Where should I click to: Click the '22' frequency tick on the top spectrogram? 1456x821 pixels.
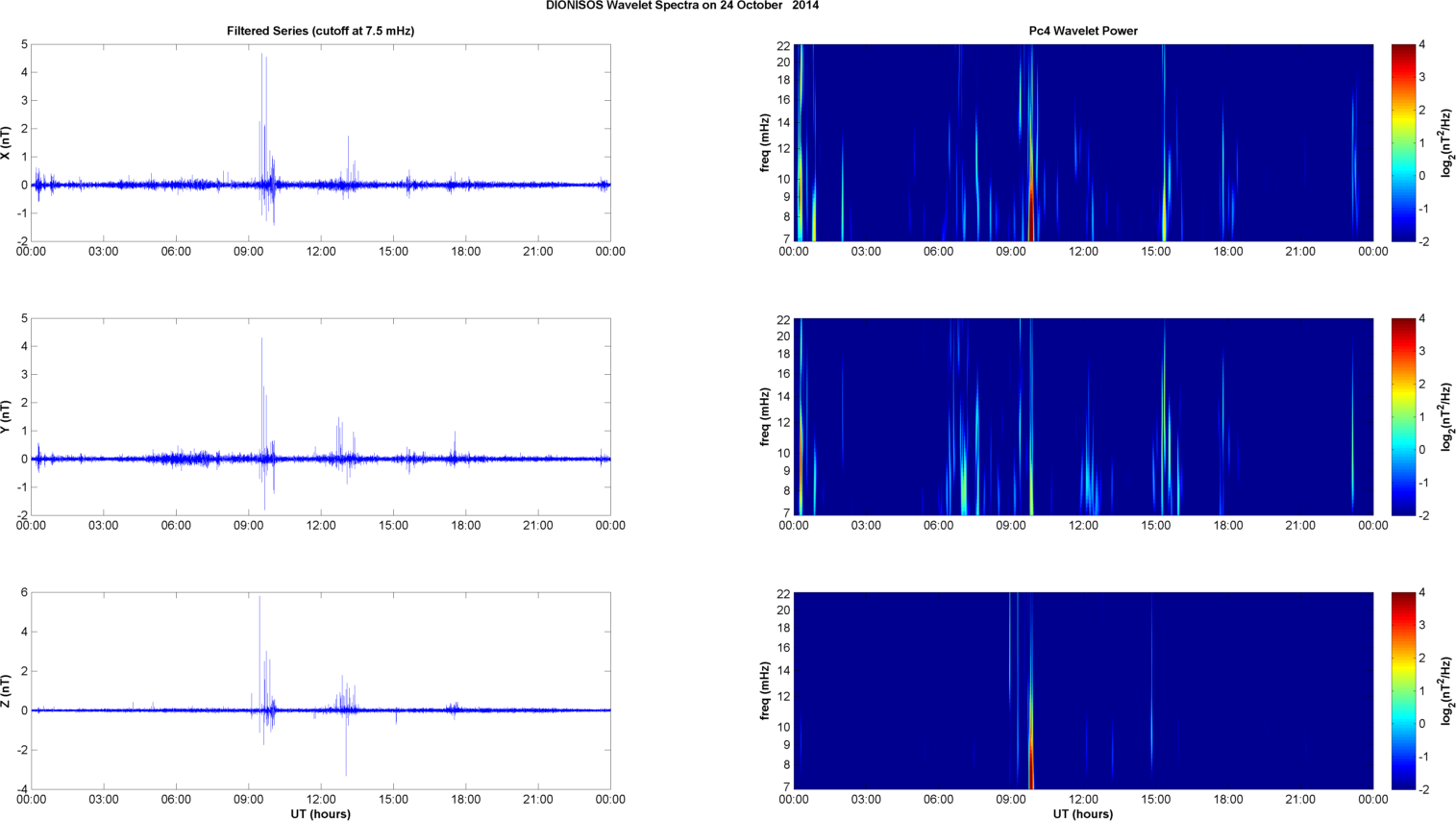point(783,46)
